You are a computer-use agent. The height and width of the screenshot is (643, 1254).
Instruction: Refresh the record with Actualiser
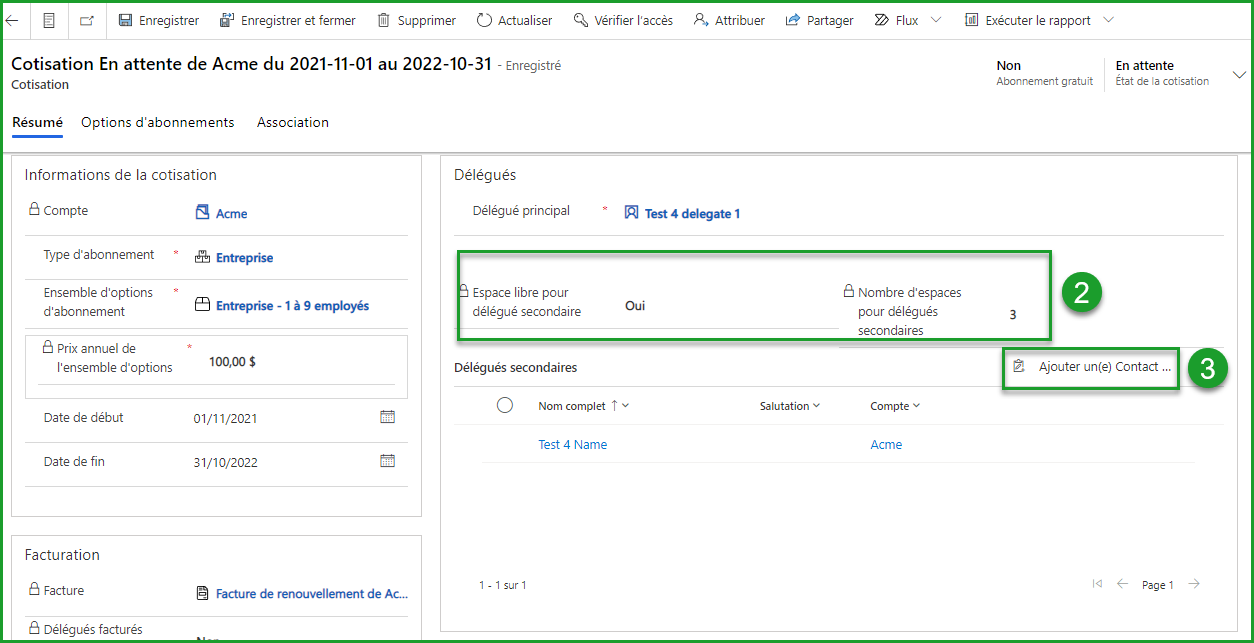click(514, 20)
